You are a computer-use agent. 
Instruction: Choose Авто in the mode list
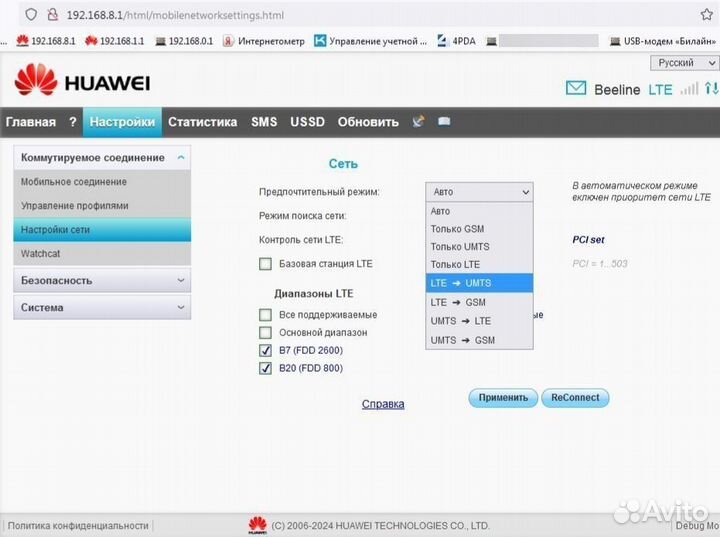point(479,211)
